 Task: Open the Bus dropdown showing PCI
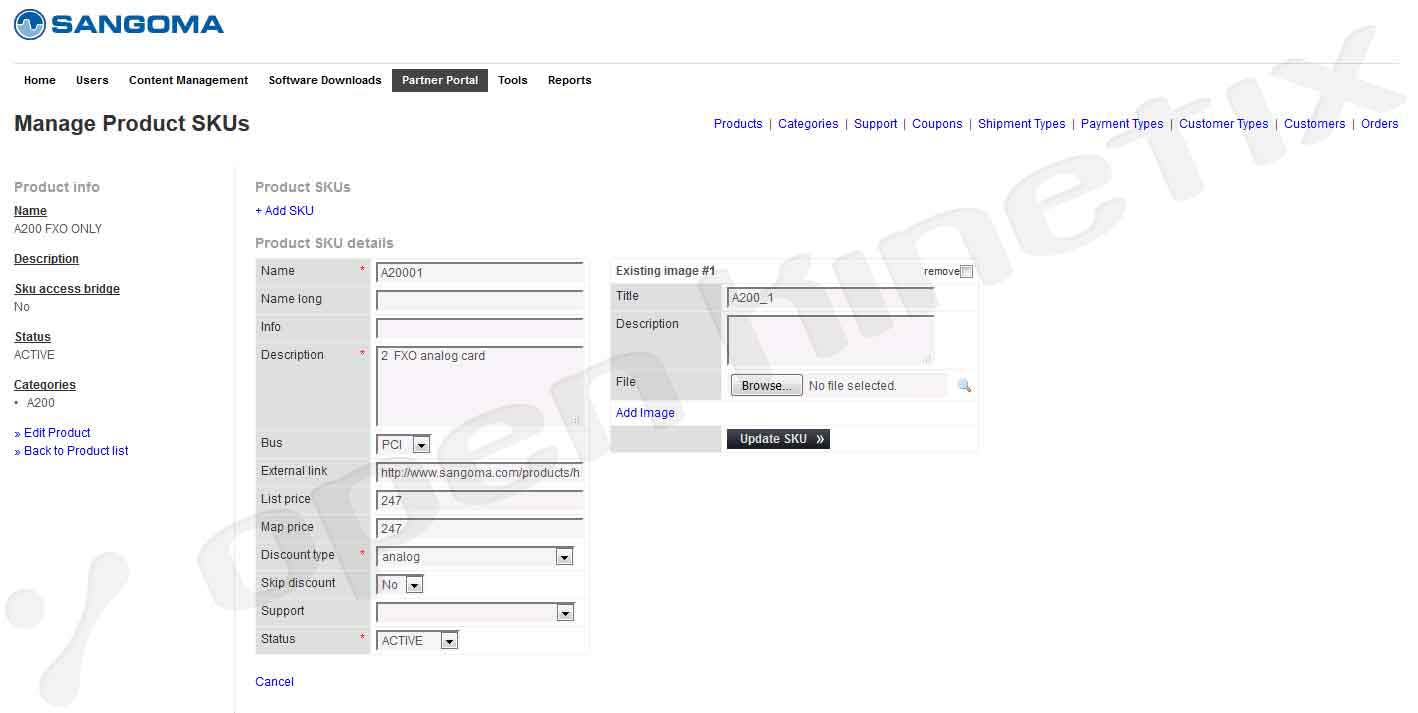[404, 444]
